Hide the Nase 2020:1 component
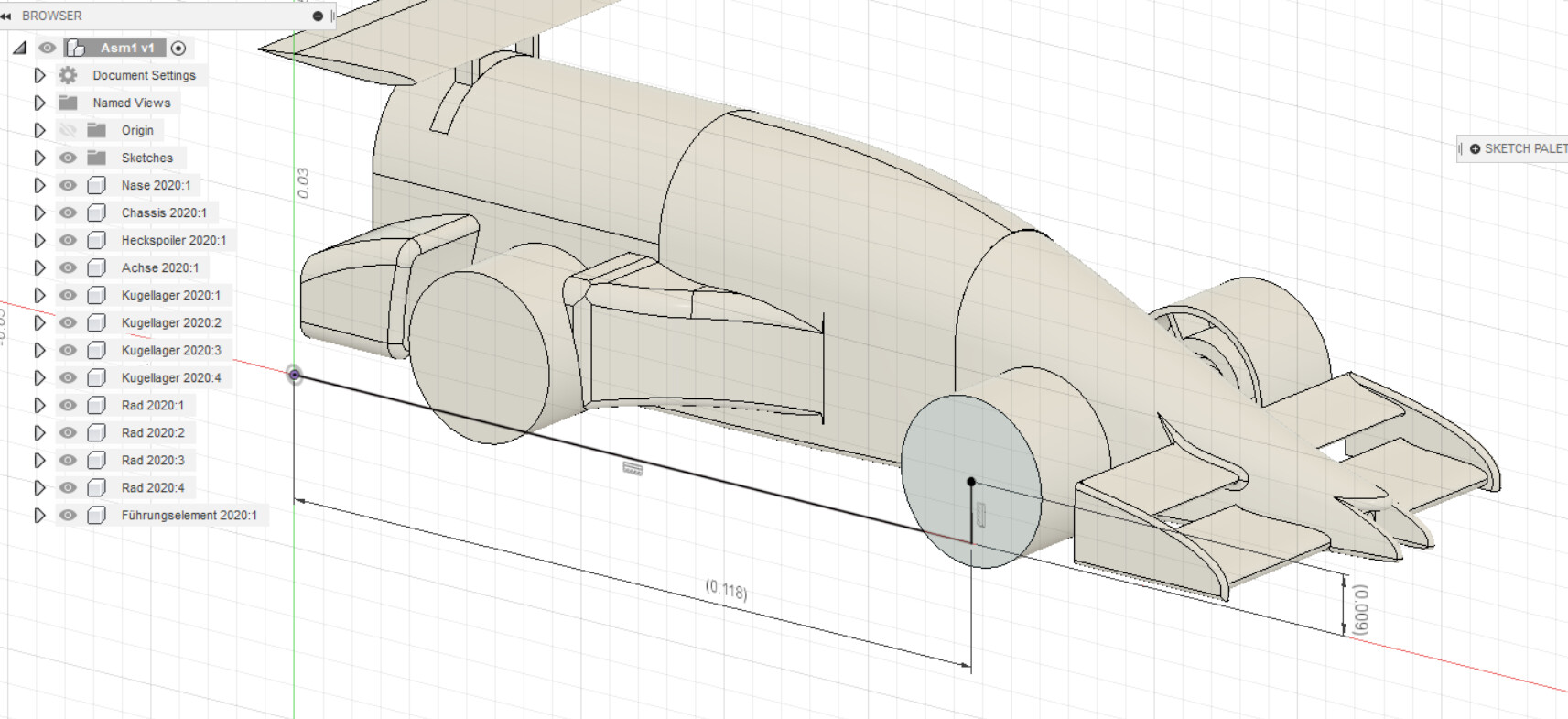The height and width of the screenshot is (719, 1568). click(68, 185)
